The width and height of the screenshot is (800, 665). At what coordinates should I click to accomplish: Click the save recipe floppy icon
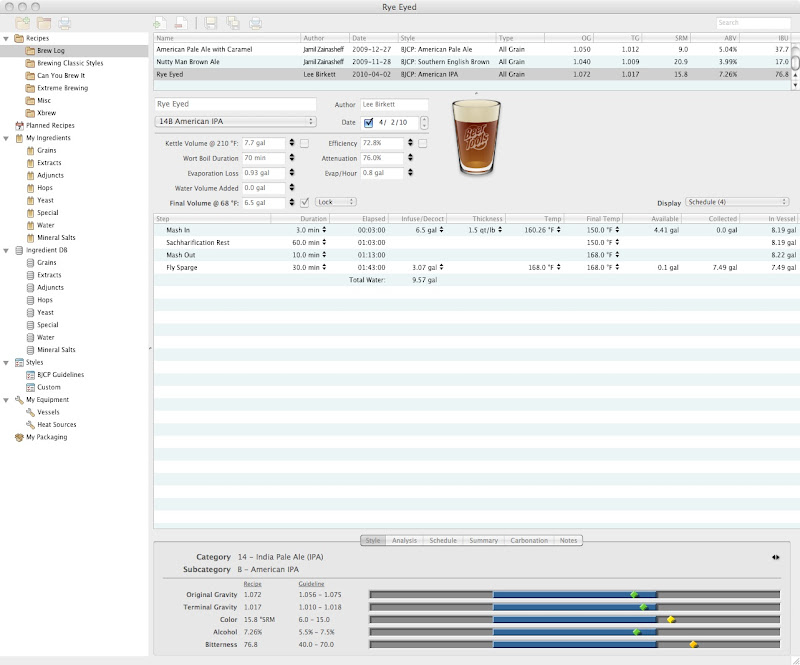click(x=211, y=22)
